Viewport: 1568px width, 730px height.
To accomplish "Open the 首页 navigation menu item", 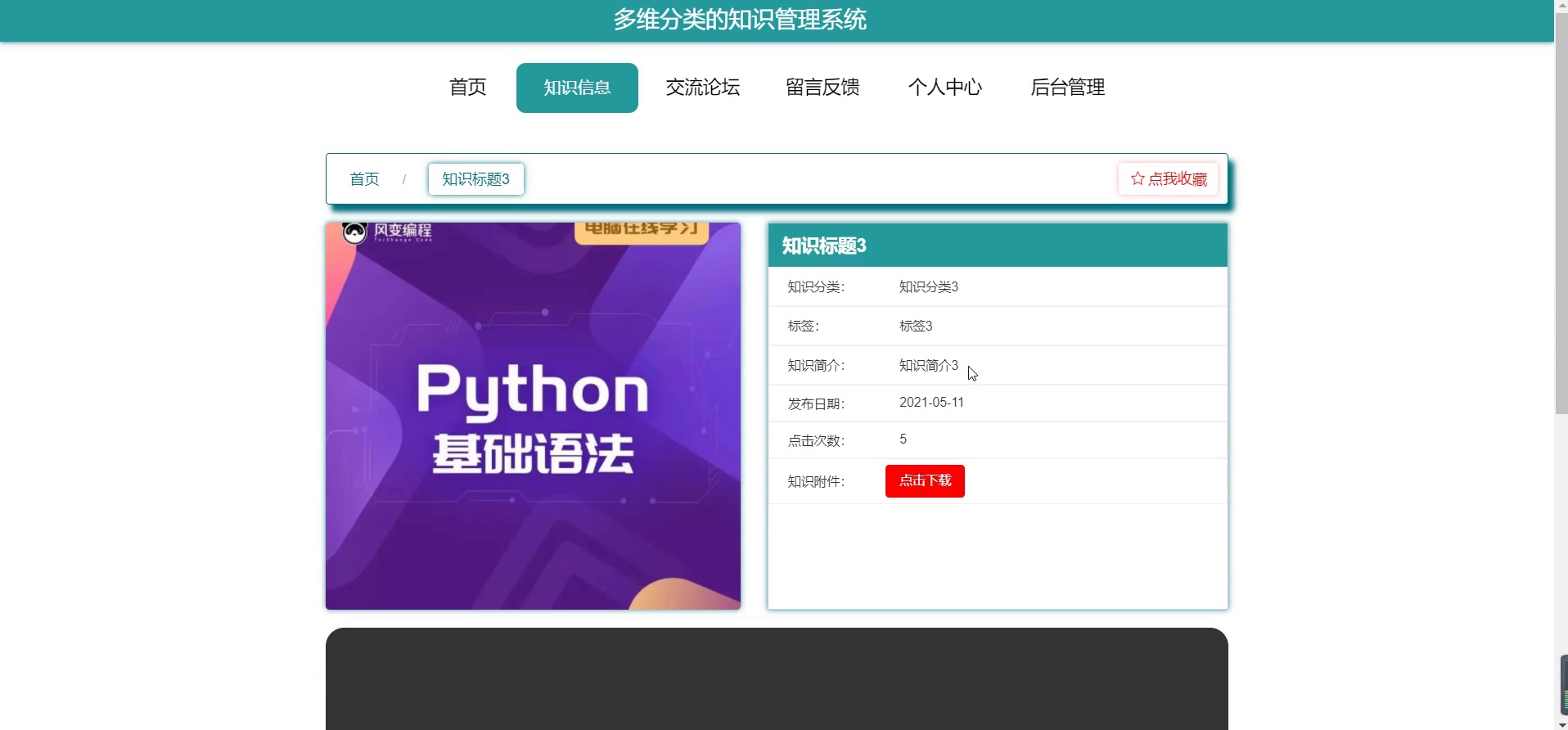I will pyautogui.click(x=468, y=88).
